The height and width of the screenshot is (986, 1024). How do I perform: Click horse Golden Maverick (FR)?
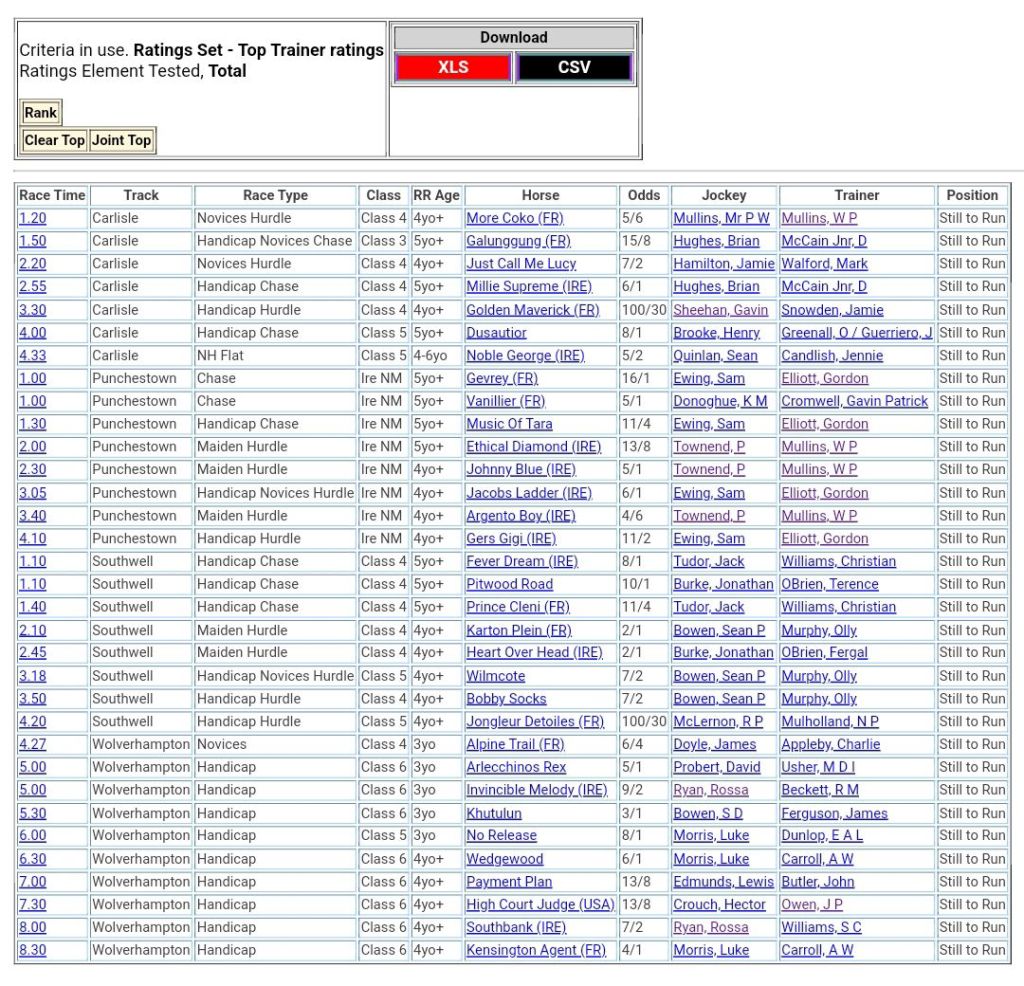point(532,310)
